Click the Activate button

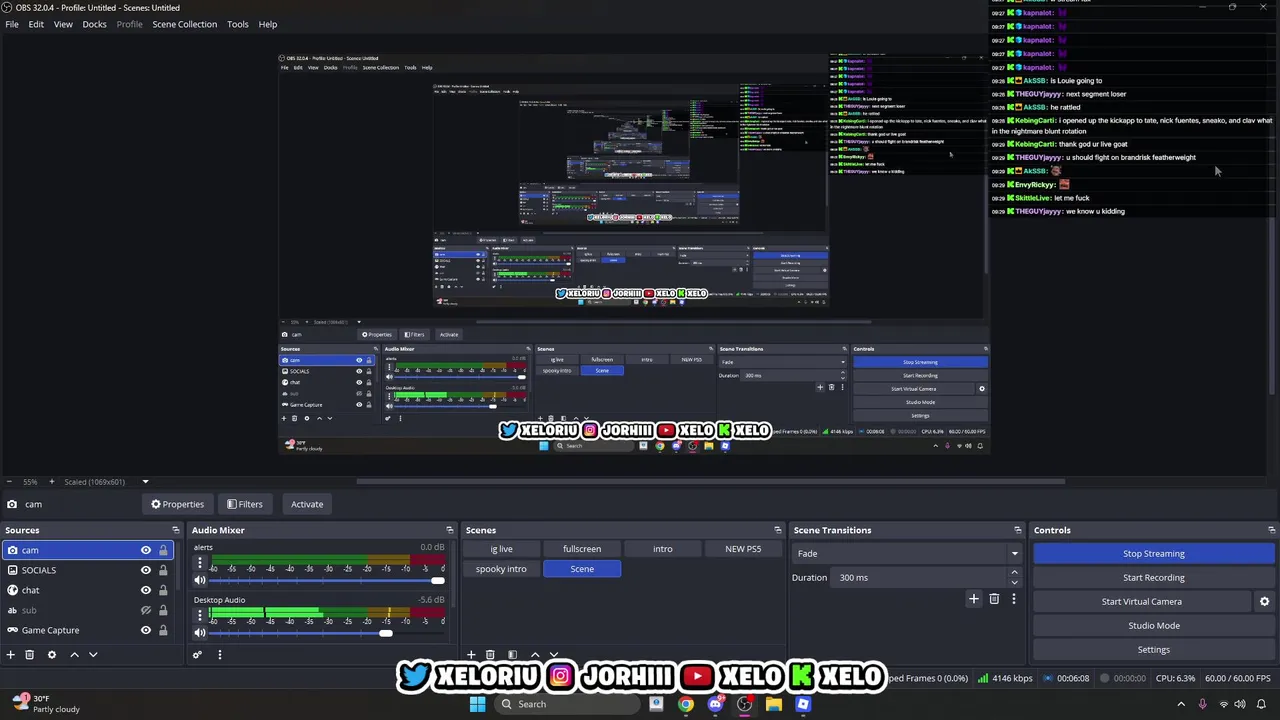coord(307,504)
